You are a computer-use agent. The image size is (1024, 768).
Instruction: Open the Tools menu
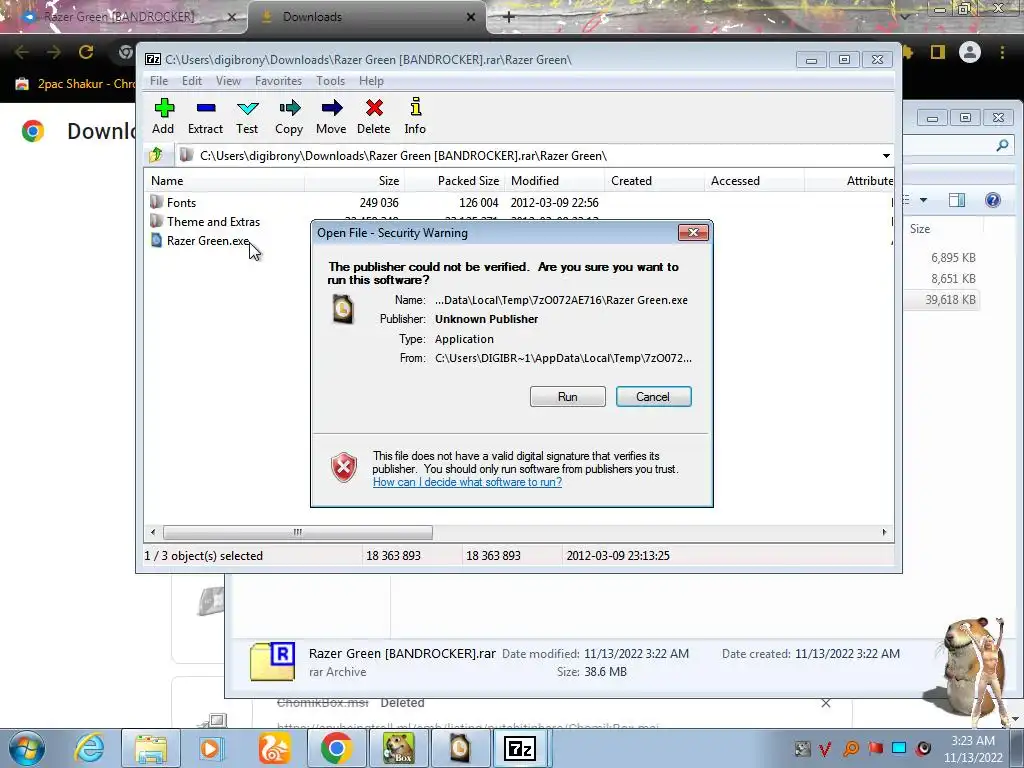tap(330, 80)
